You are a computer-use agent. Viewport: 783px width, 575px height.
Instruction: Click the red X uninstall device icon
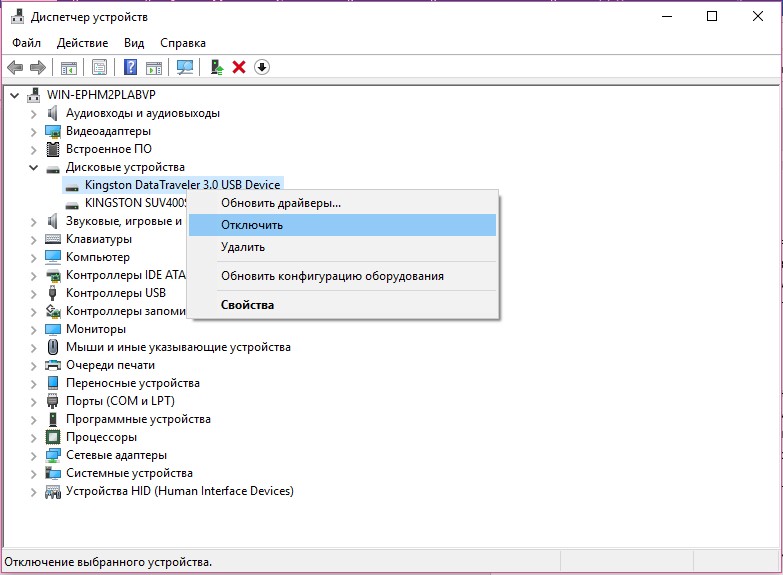[239, 67]
